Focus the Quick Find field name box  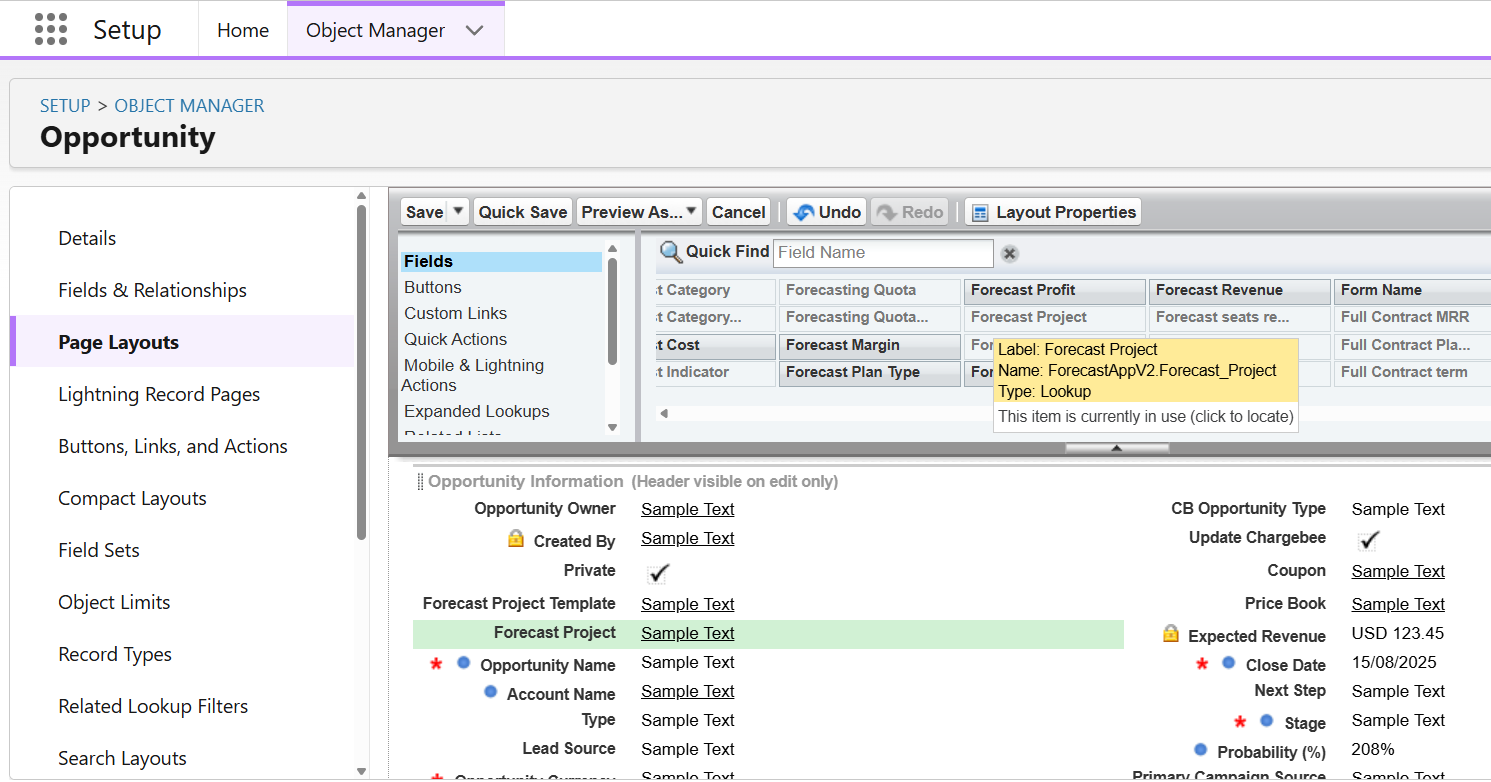pyautogui.click(x=884, y=253)
